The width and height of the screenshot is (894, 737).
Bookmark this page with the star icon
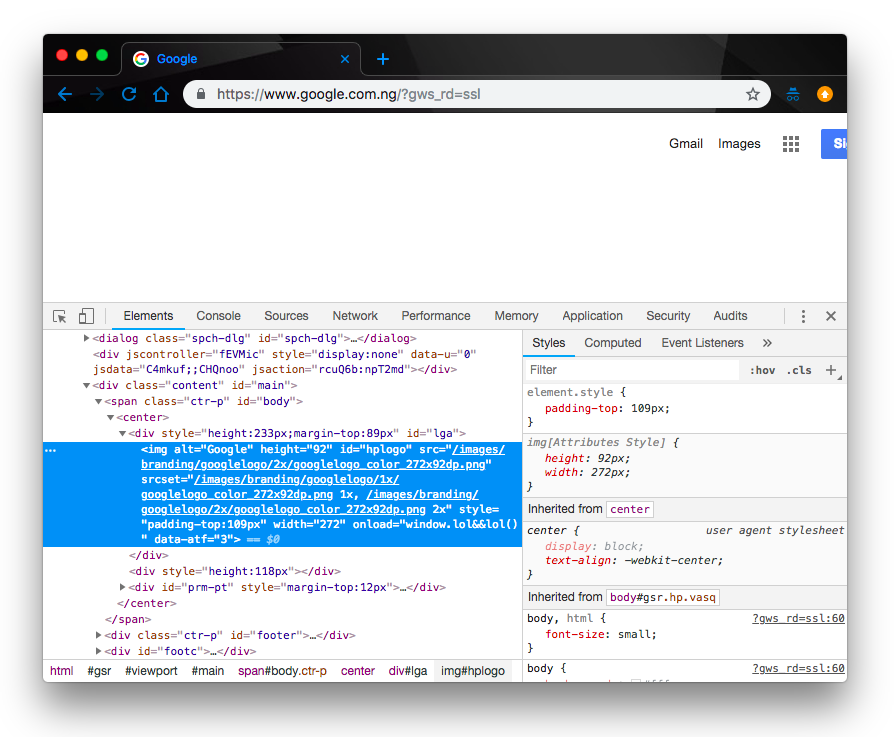[753, 94]
